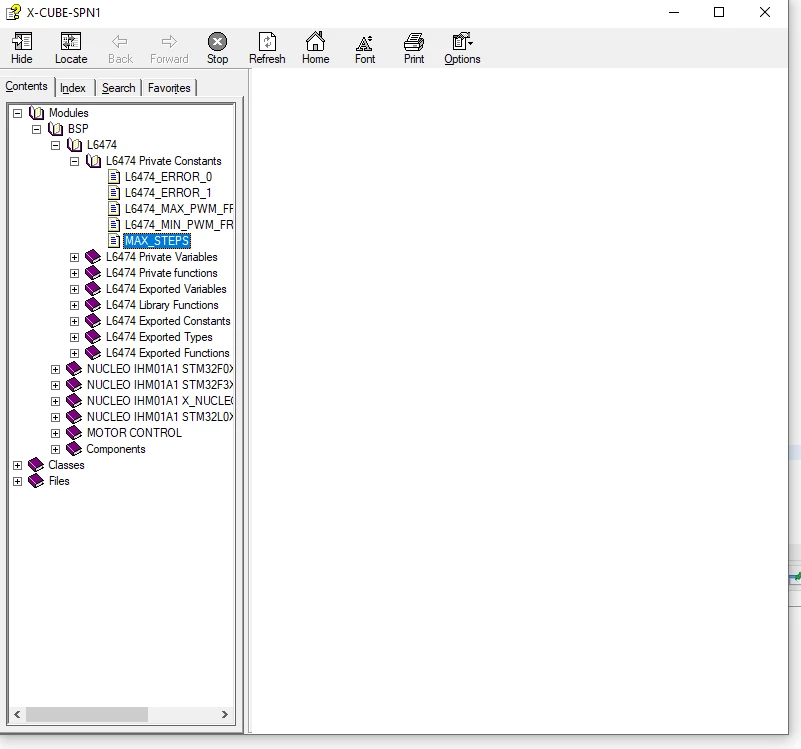The width and height of the screenshot is (801, 749).
Task: Select the L6474_ERROR_0 topic
Action: [x=168, y=177]
